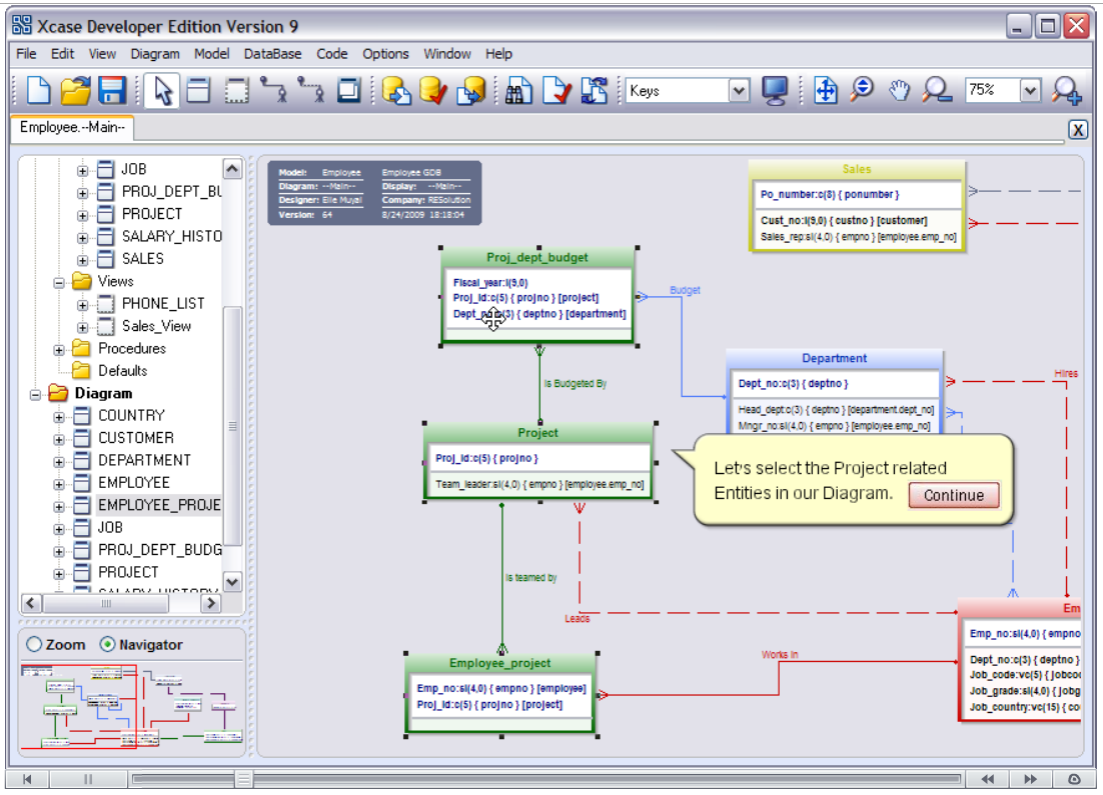1103x795 pixels.
Task: Select the Navigator radio button
Action: [108, 645]
